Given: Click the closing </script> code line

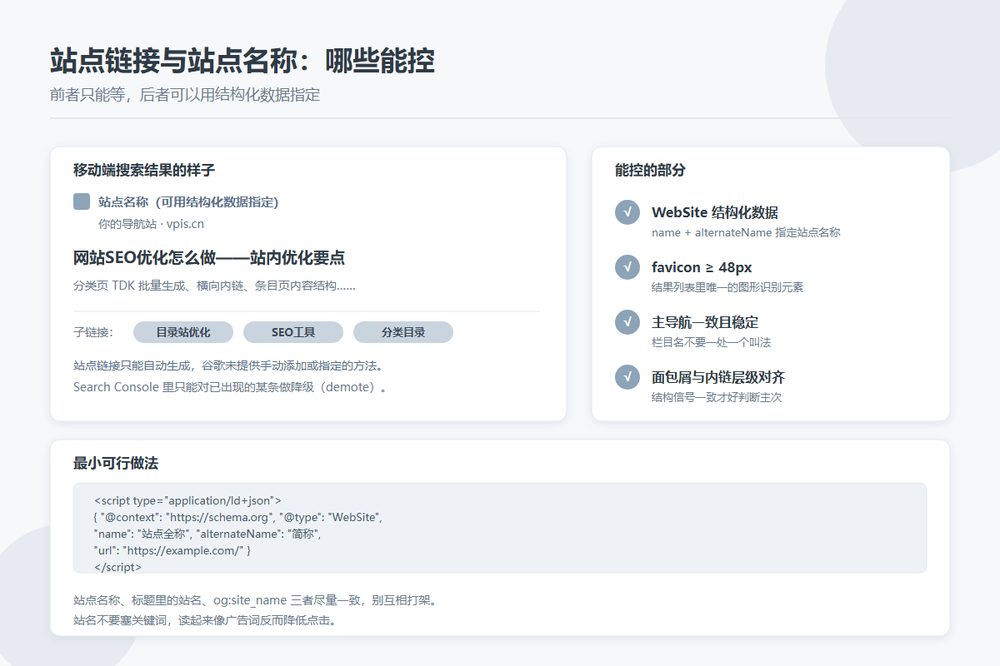Looking at the screenshot, I should pyautogui.click(x=118, y=567).
